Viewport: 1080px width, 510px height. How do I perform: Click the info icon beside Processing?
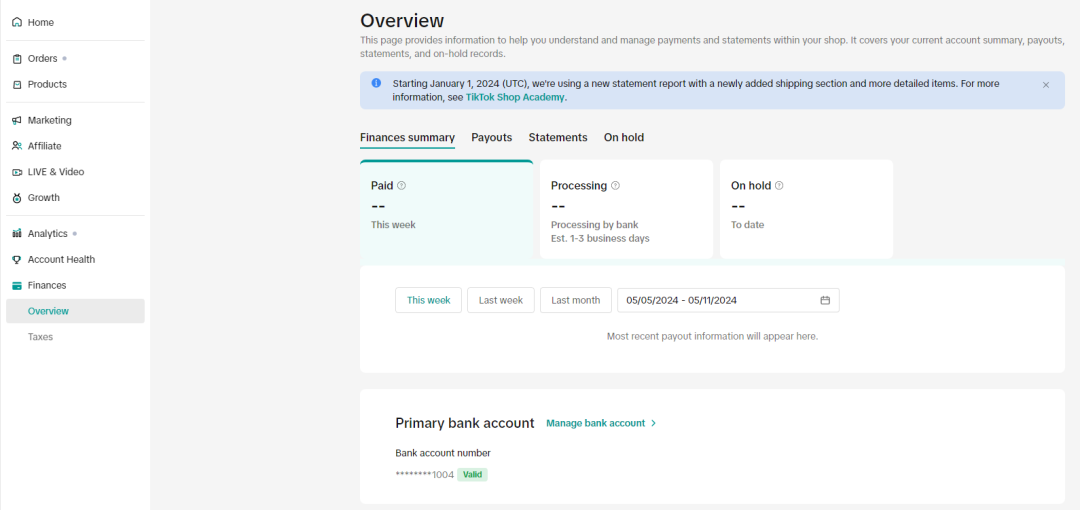coord(615,185)
